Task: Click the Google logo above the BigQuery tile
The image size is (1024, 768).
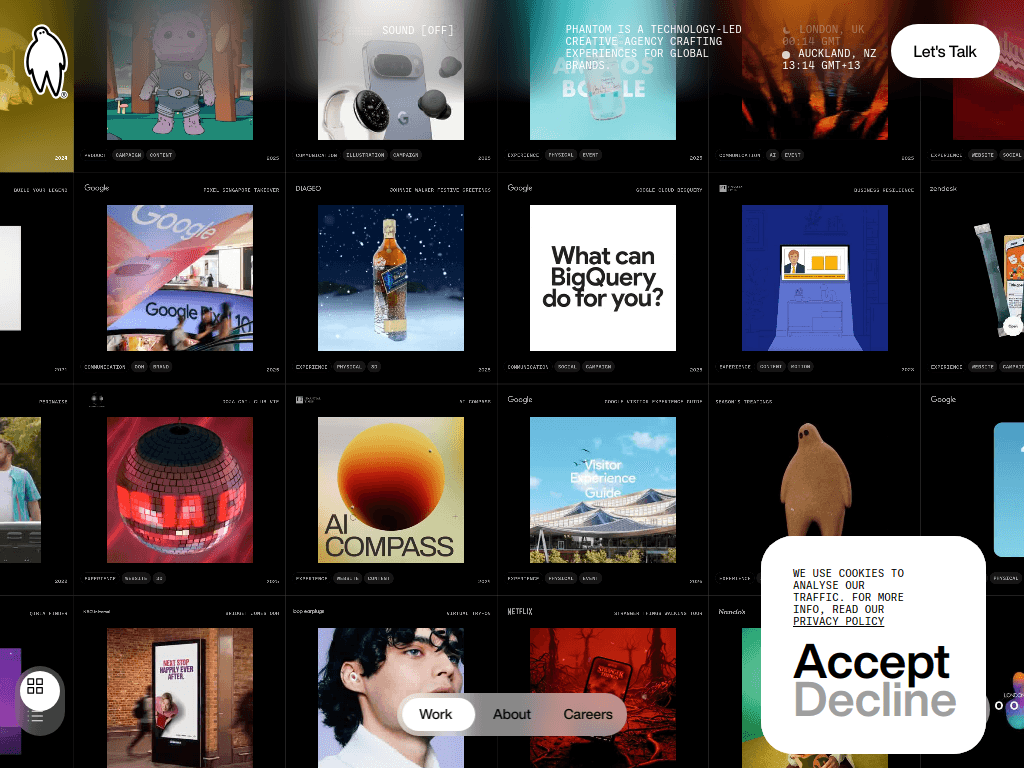Action: [520, 188]
